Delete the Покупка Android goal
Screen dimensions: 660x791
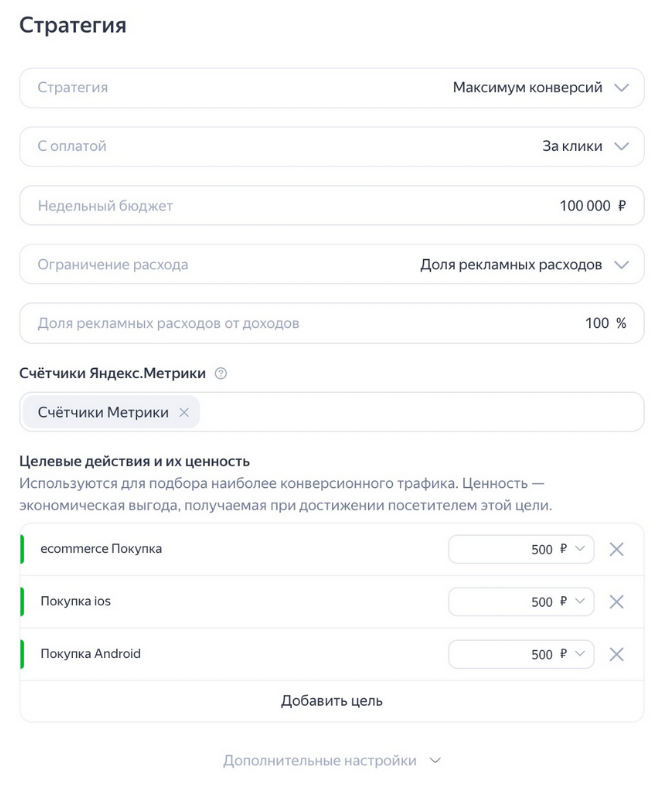tap(616, 654)
